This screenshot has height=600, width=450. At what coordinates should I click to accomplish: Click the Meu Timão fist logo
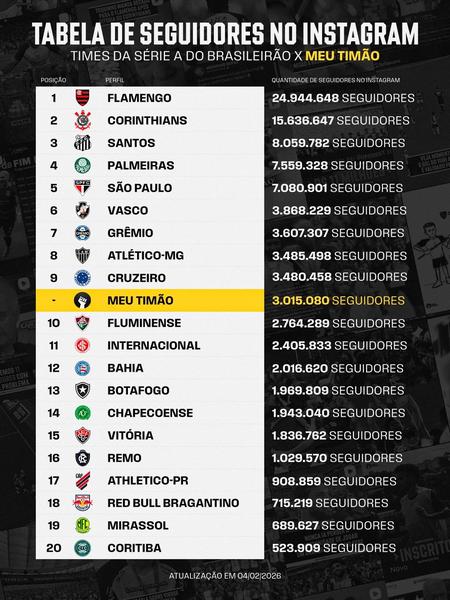82,300
